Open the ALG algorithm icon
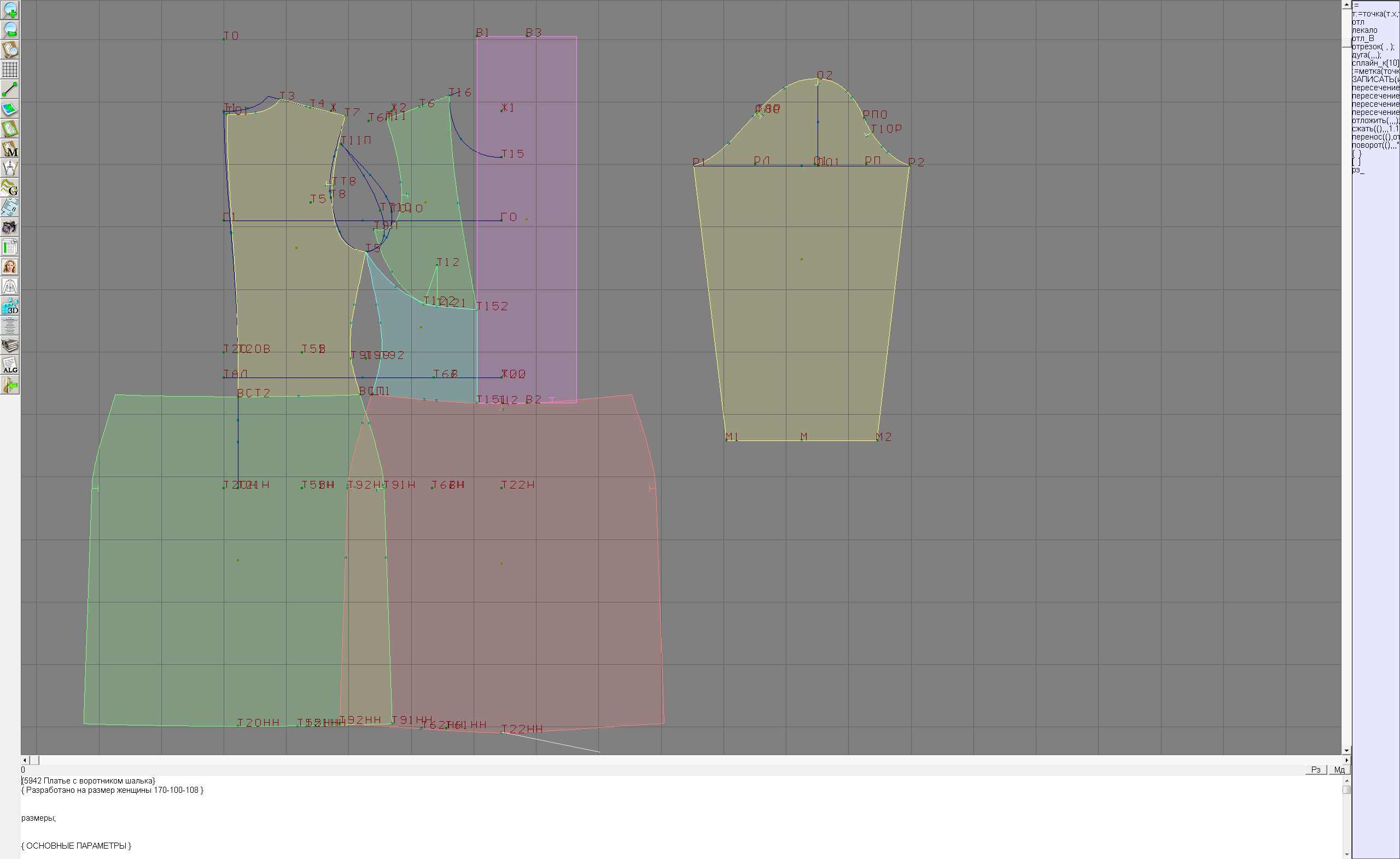 [10, 365]
